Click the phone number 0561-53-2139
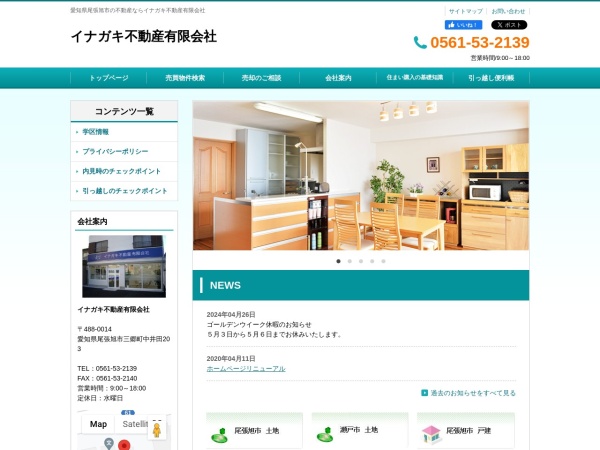600x450 pixels. coord(480,42)
